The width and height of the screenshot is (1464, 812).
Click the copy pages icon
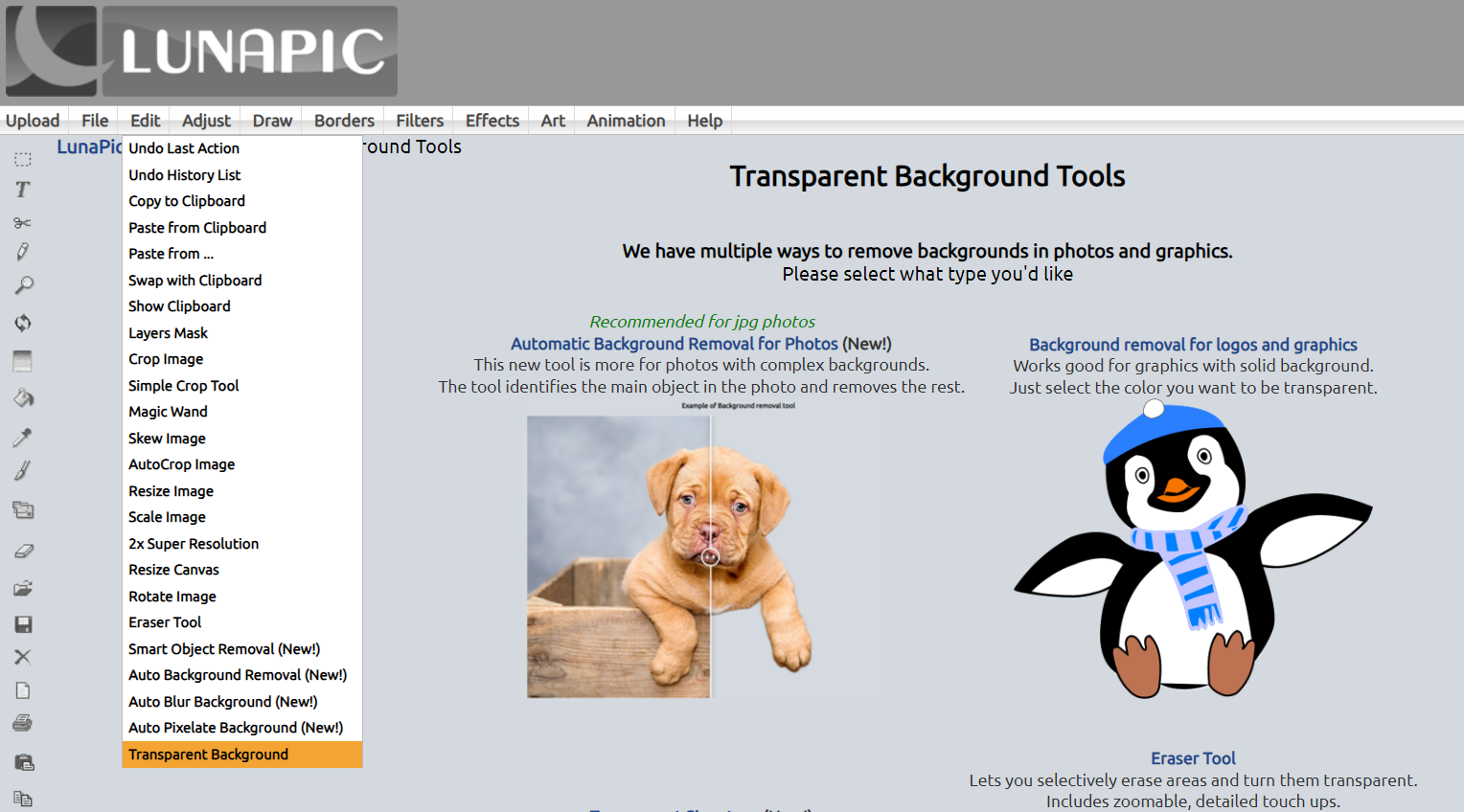pos(23,798)
